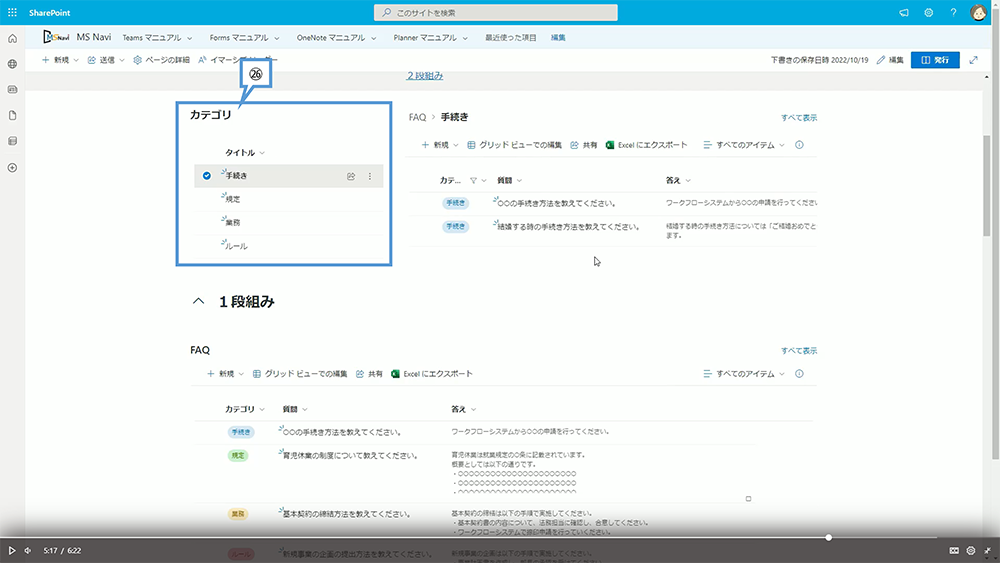Open the question 〇〇の手続き方法 in the upper FAQ list

pyautogui.click(x=556, y=203)
